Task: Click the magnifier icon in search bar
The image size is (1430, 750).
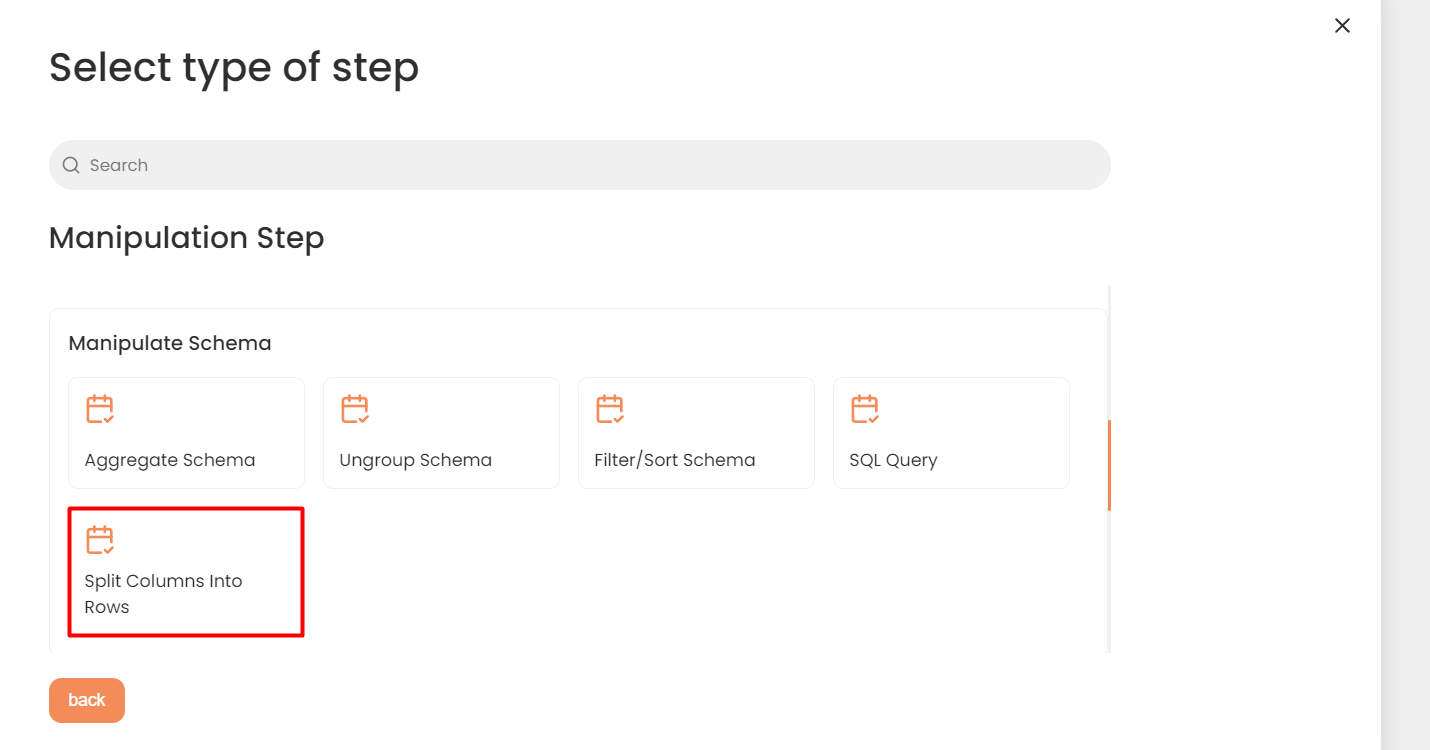Action: (71, 165)
